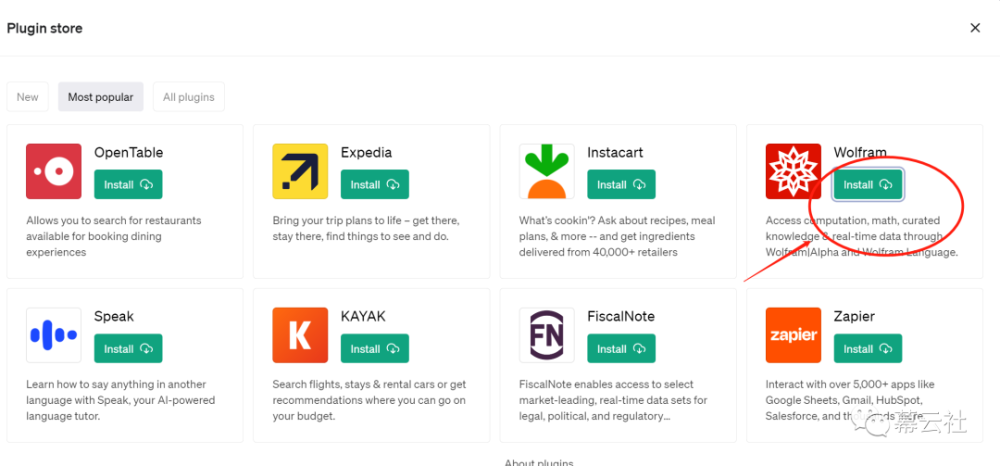Image resolution: width=1000 pixels, height=466 pixels.
Task: Click the KAYAK orange K logo
Action: (300, 335)
